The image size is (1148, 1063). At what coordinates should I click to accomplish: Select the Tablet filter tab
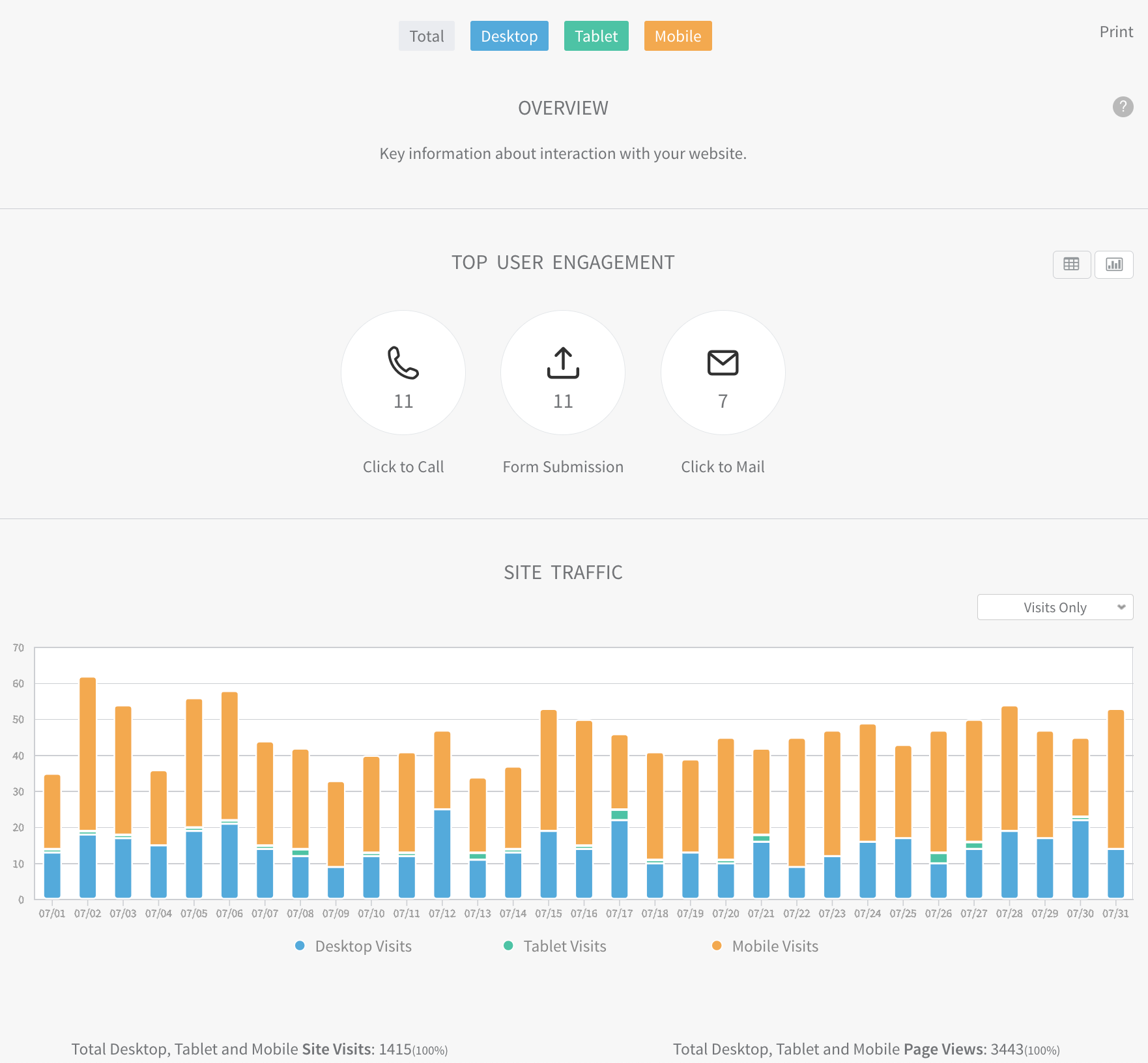pyautogui.click(x=596, y=36)
